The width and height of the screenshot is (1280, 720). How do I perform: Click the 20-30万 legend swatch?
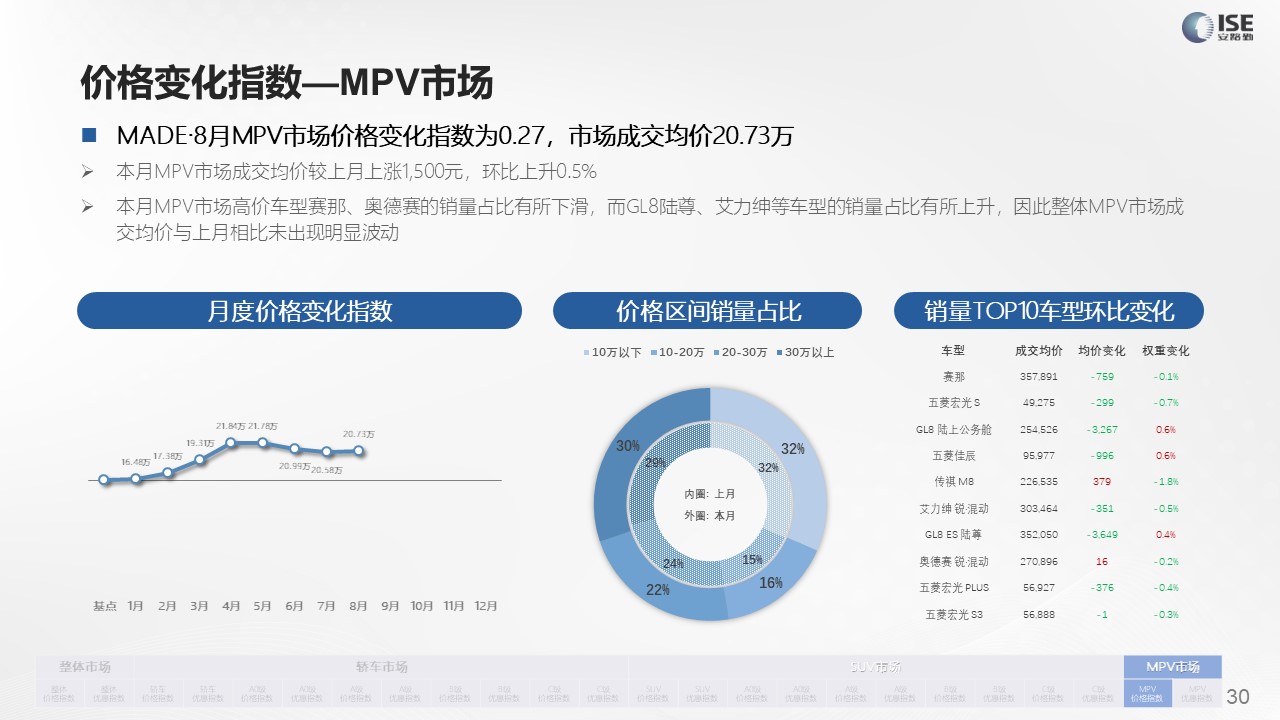(716, 352)
